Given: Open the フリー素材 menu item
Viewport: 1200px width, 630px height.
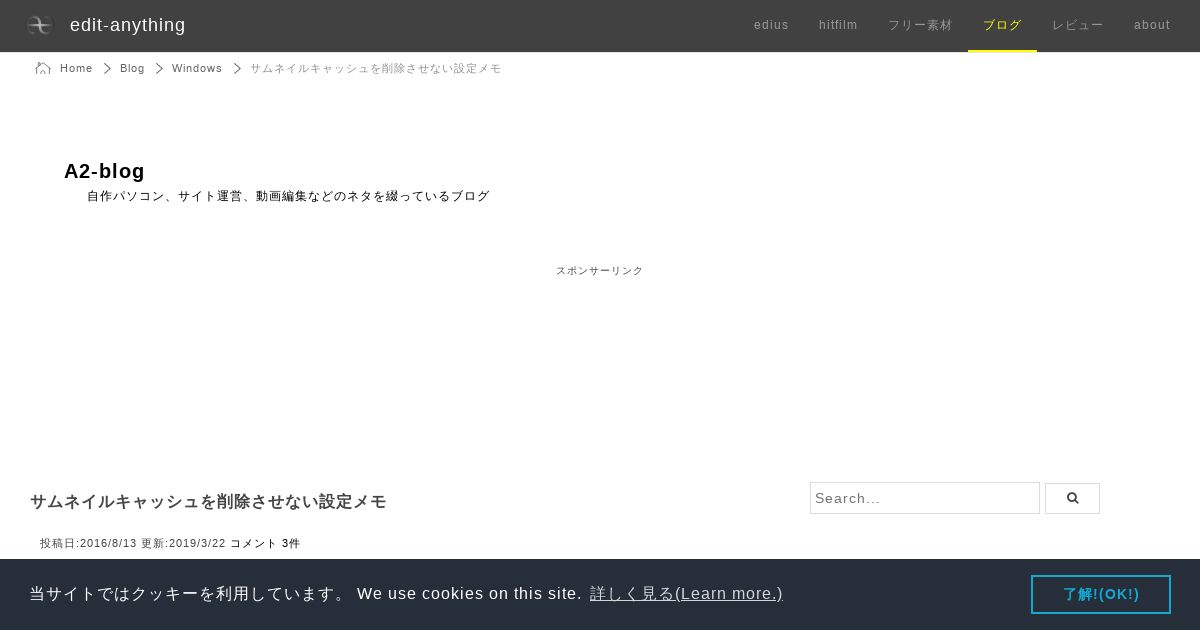Looking at the screenshot, I should click(920, 25).
